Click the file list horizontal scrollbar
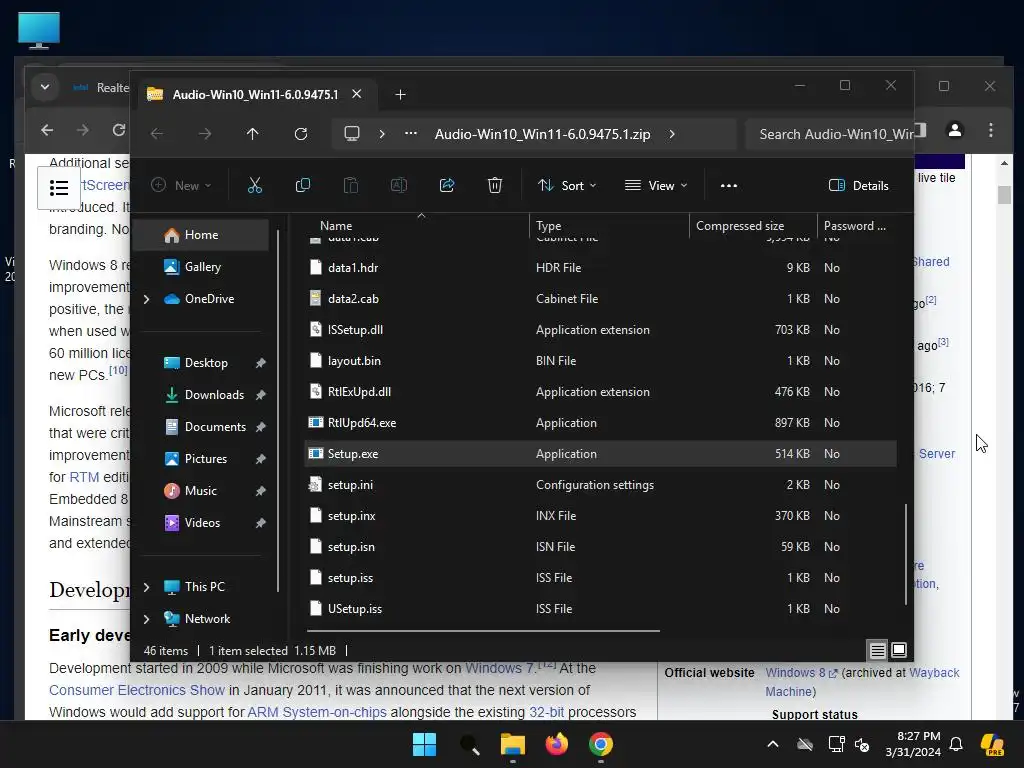Viewport: 1024px width, 768px height. pyautogui.click(x=483, y=631)
